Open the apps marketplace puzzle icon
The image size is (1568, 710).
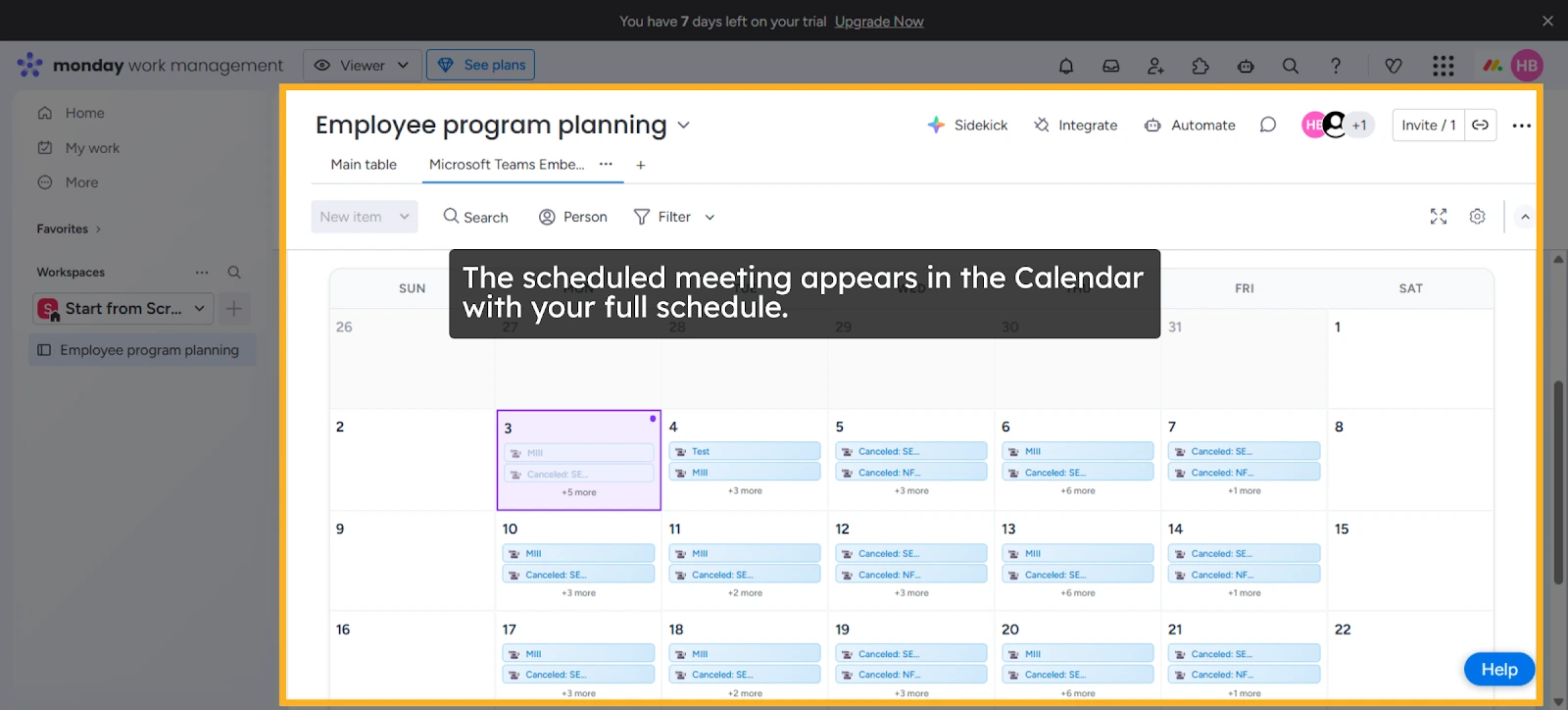(1200, 65)
